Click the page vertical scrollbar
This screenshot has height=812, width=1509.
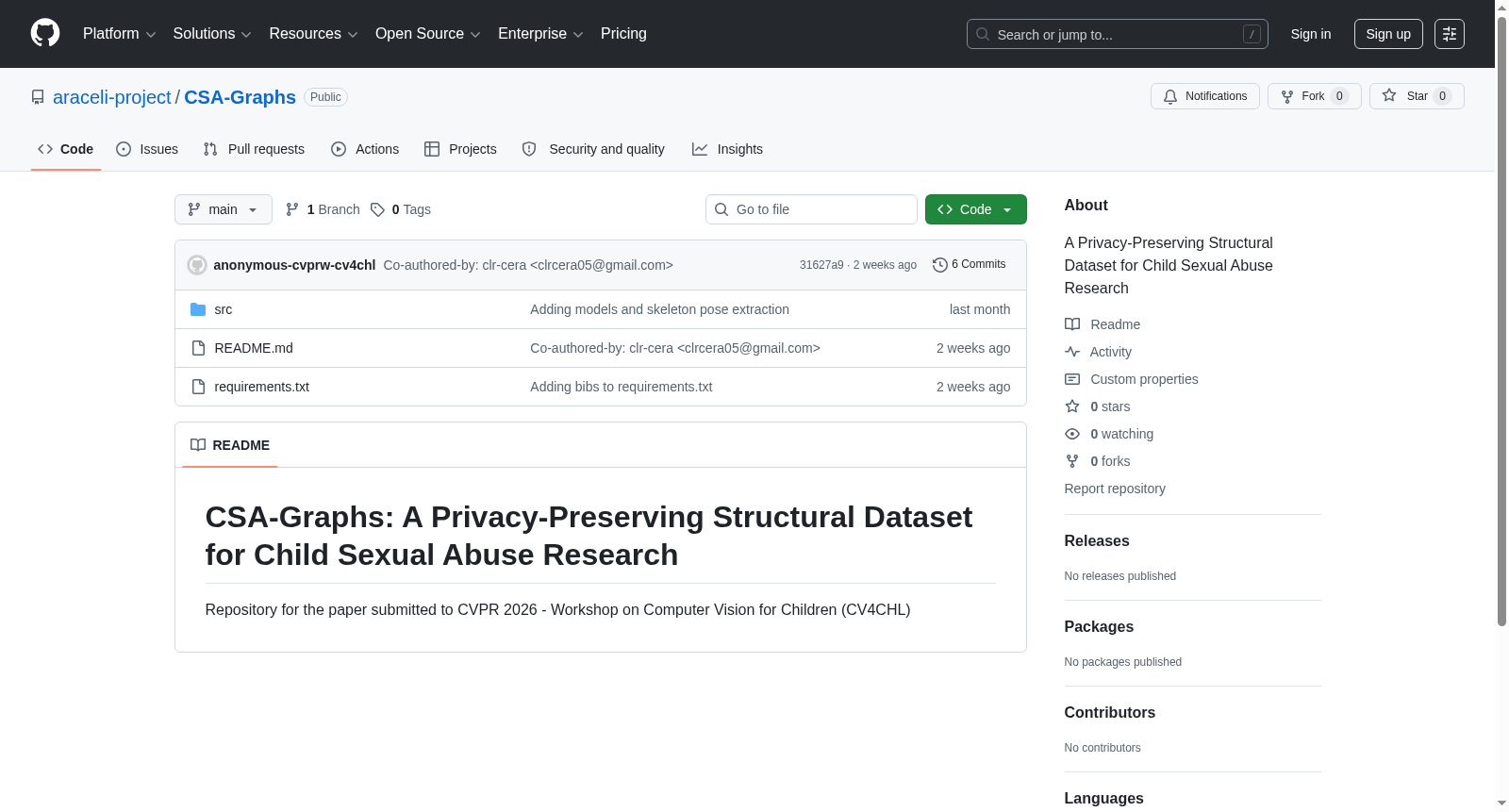[x=1501, y=321]
